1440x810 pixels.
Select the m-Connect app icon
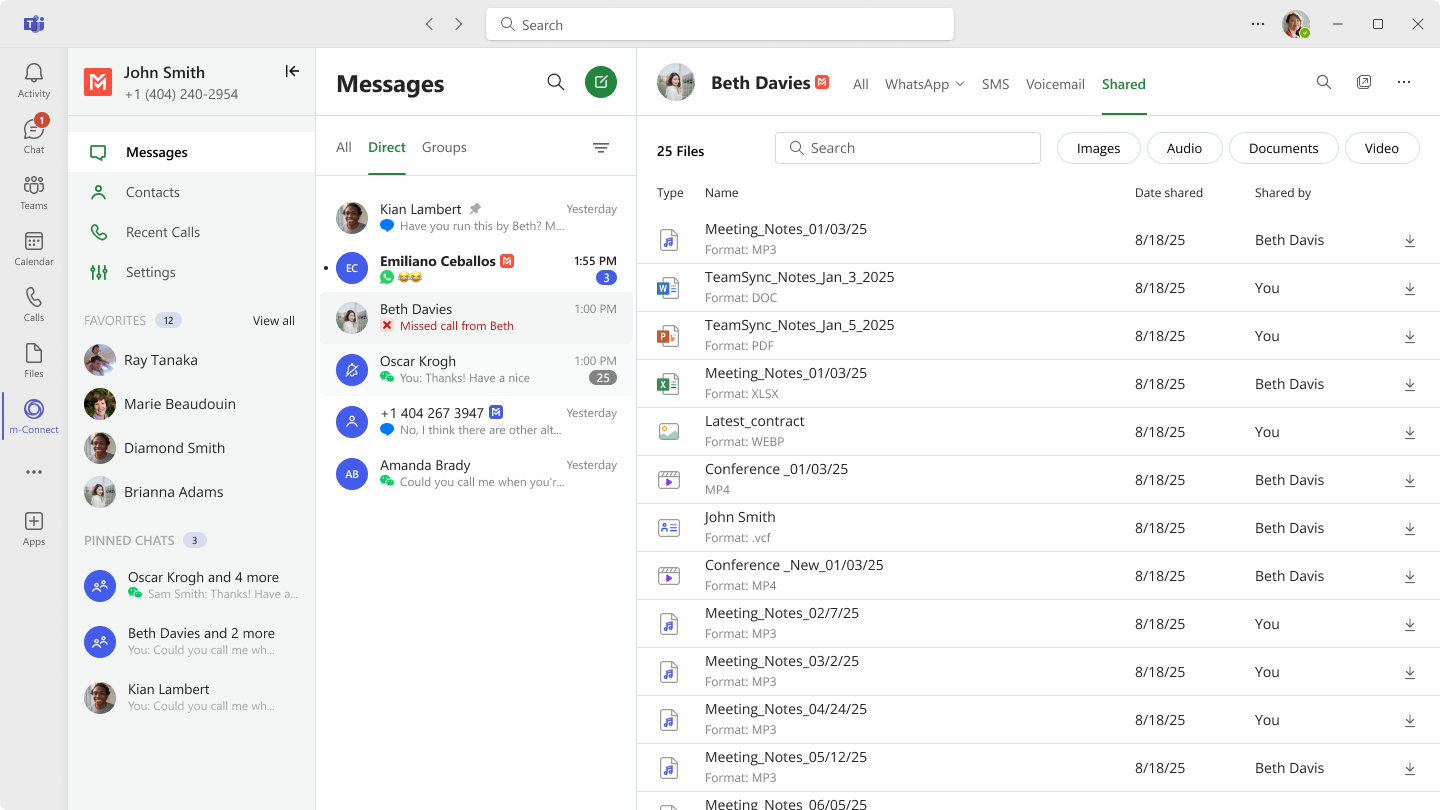tap(34, 416)
